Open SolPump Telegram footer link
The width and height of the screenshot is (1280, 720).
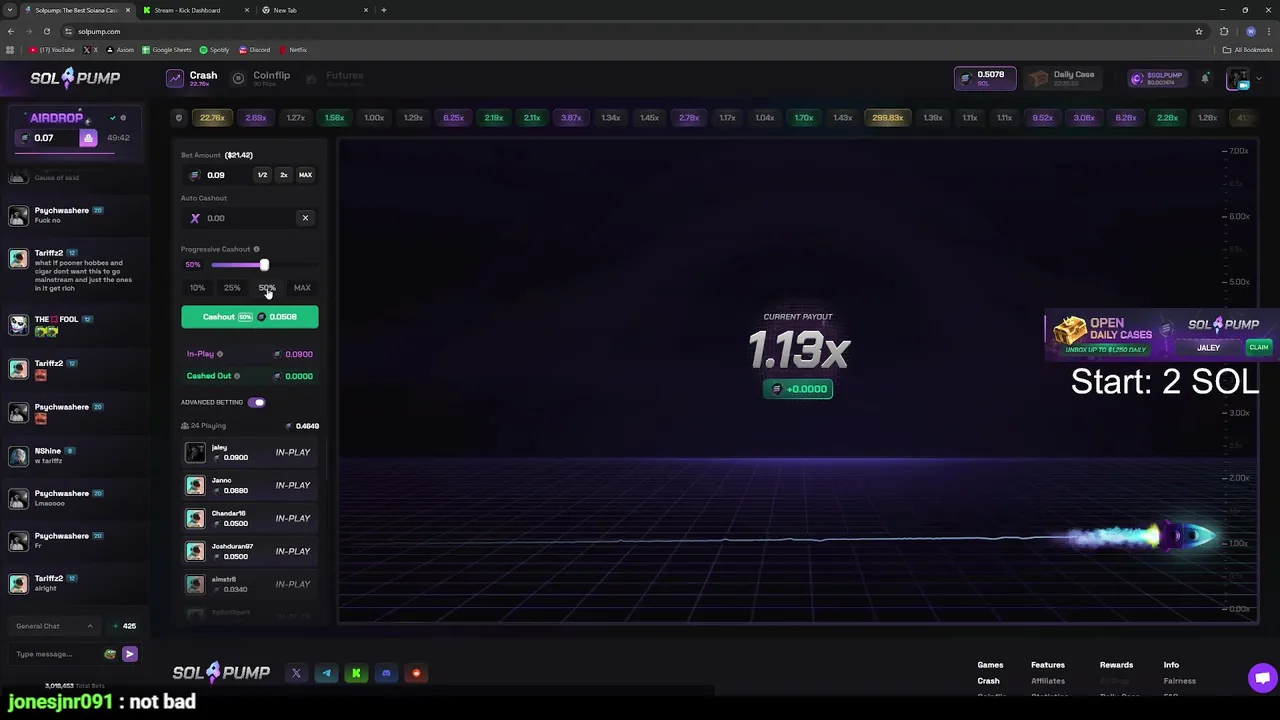(x=326, y=673)
